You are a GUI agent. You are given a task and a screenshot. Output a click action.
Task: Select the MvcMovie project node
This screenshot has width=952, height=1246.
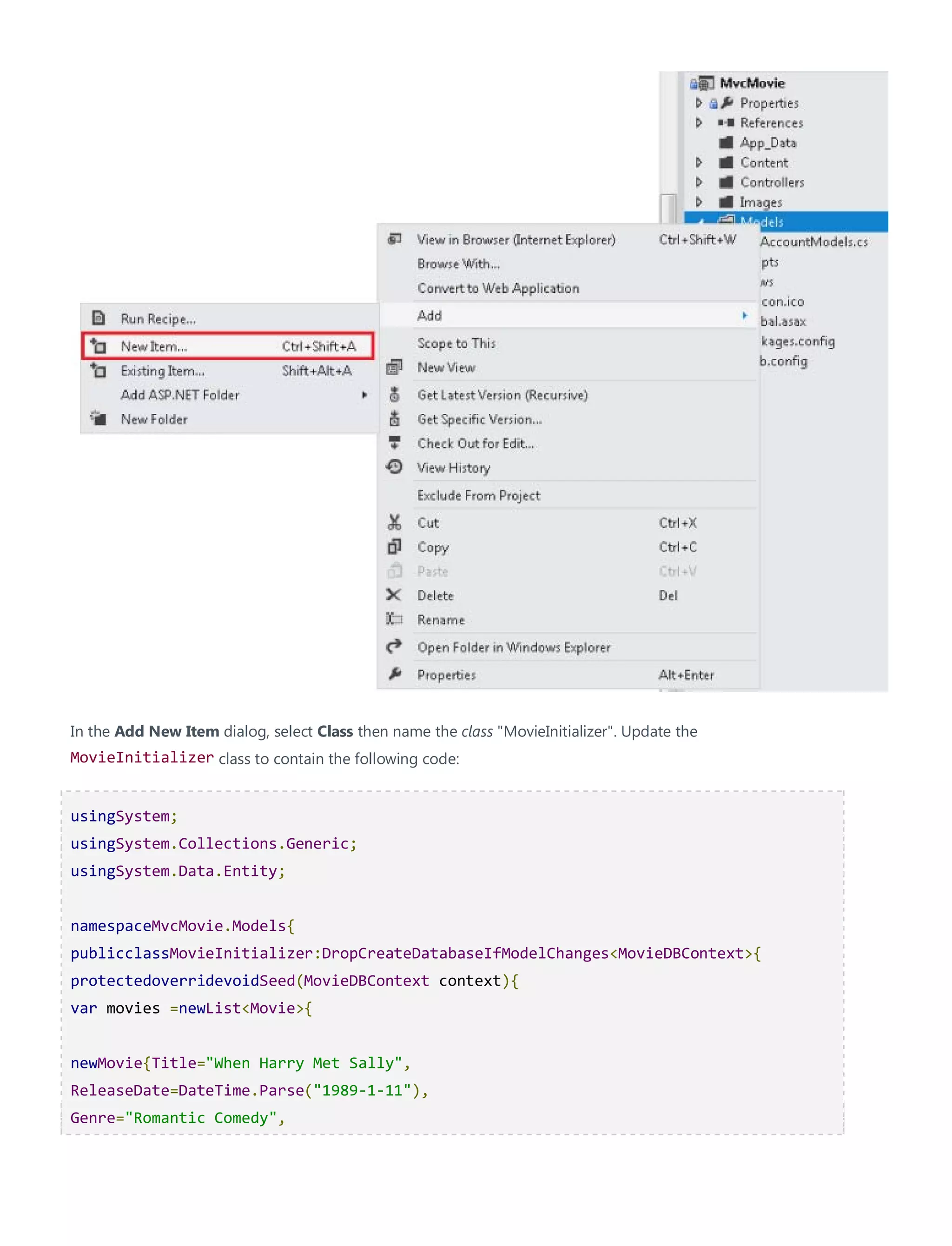752,83
